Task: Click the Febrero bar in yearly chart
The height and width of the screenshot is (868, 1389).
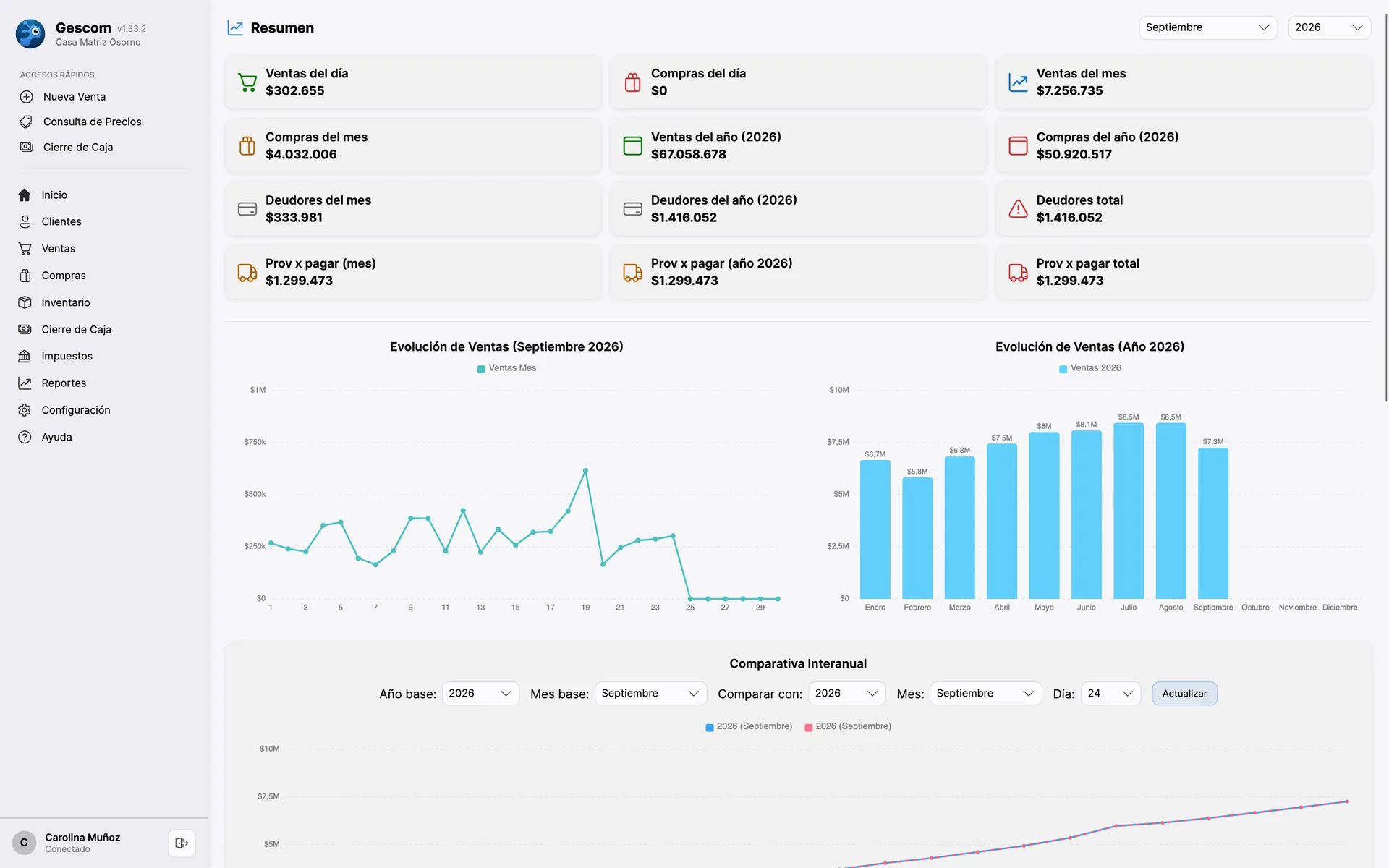Action: [917, 537]
